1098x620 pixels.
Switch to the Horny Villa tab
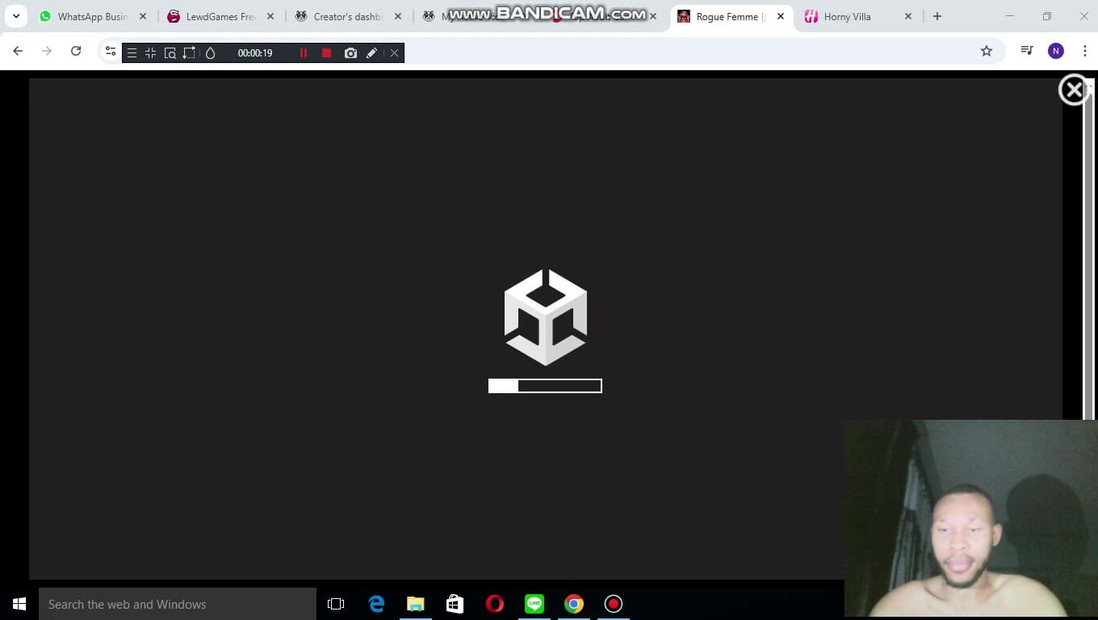[859, 16]
